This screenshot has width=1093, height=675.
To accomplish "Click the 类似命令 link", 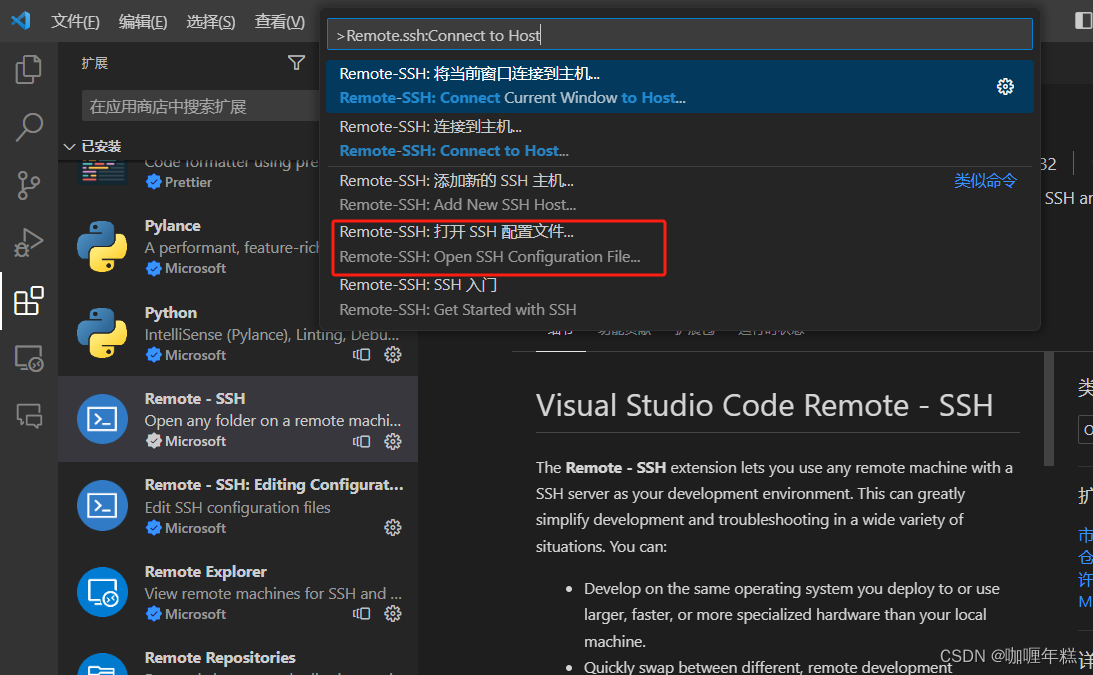I will (985, 180).
